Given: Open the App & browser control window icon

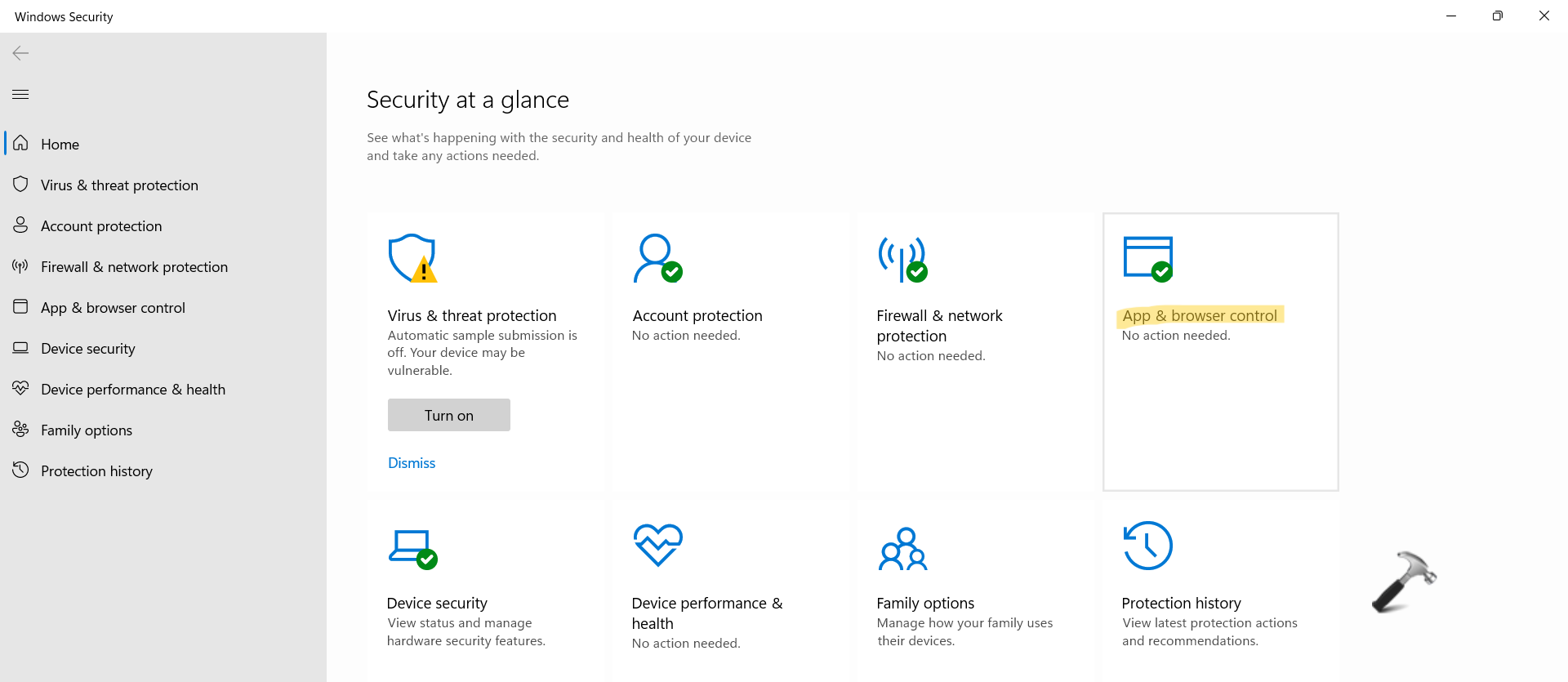Looking at the screenshot, I should [1147, 258].
